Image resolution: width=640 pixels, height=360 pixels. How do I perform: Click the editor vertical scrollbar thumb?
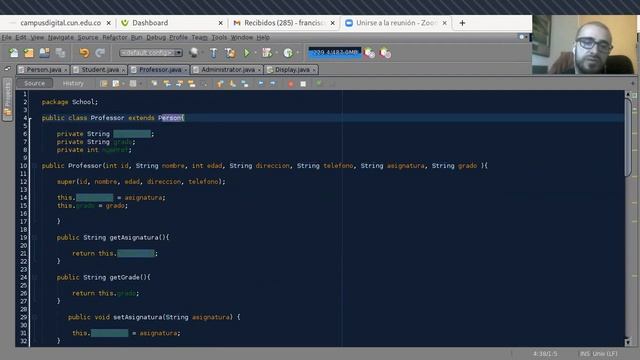coord(628,137)
